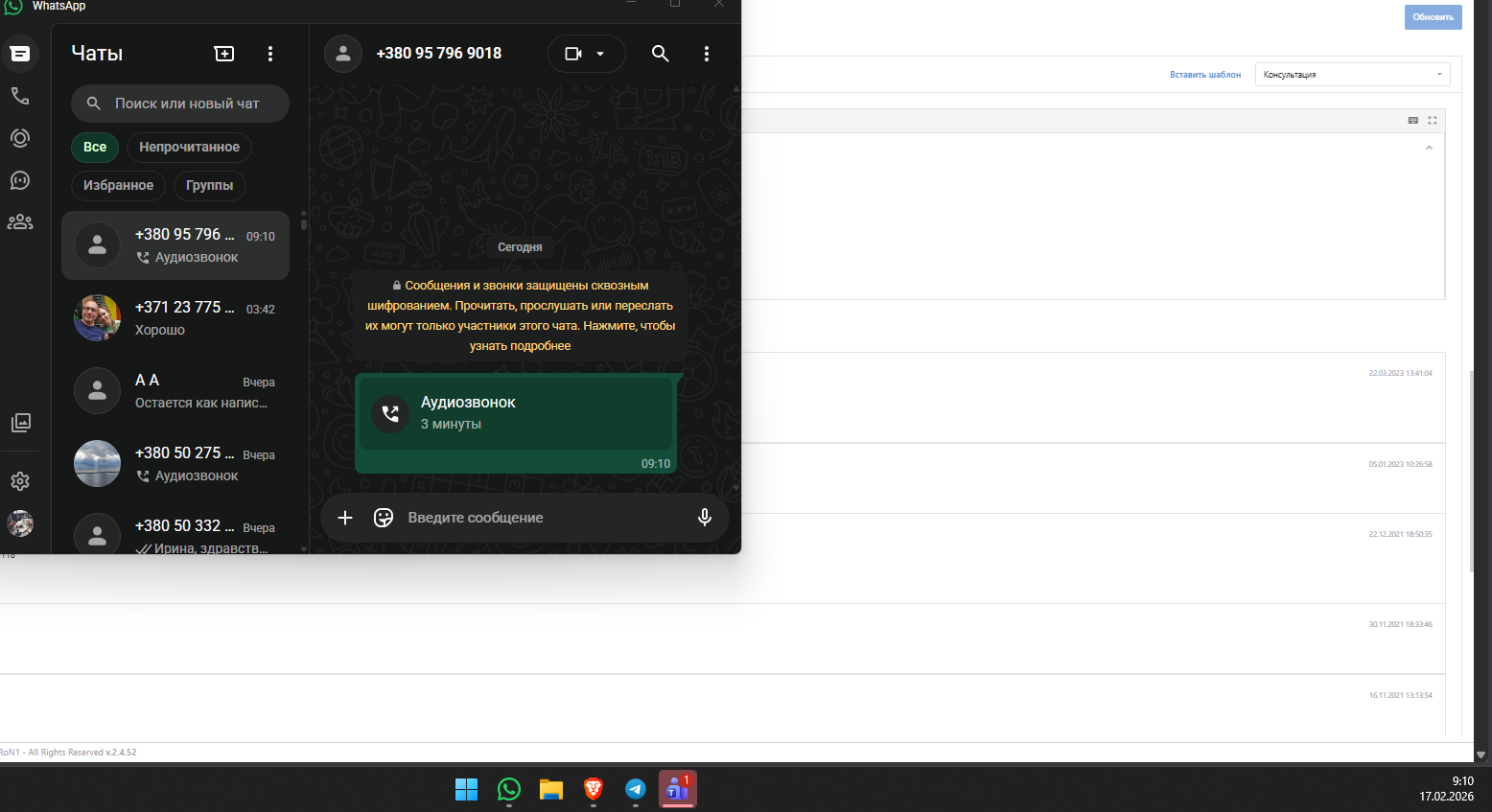This screenshot has height=812, width=1492.
Task: Open the conversation three-dot menu
Action: pyautogui.click(x=707, y=54)
